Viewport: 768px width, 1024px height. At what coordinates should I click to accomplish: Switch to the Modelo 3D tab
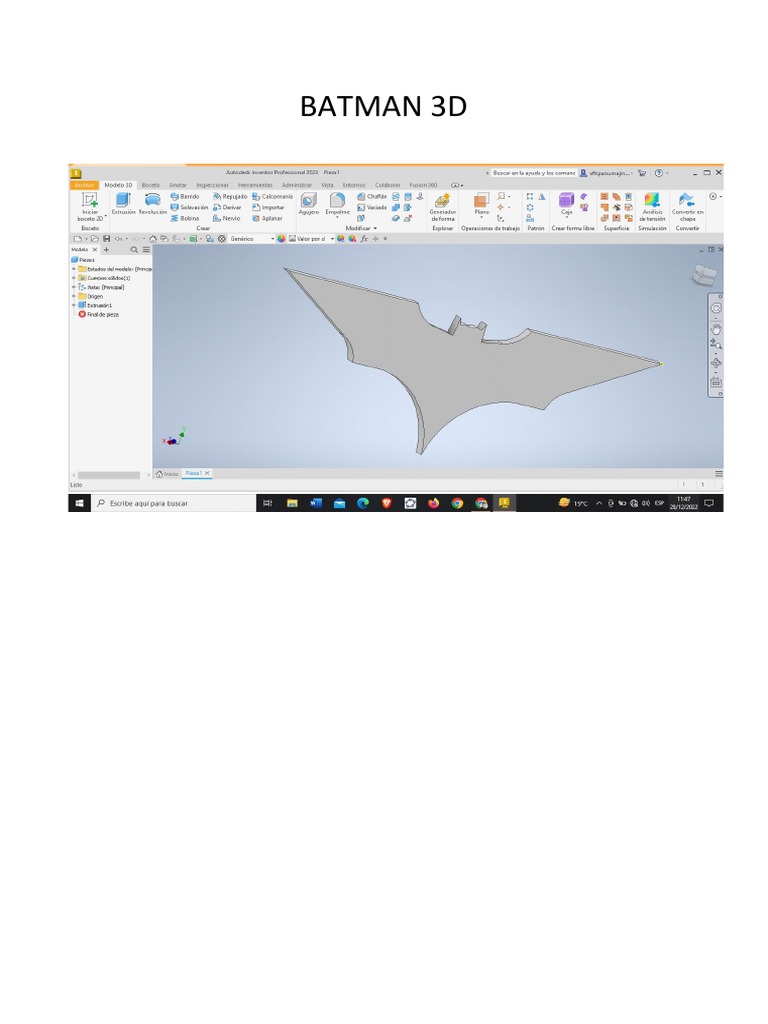click(118, 185)
